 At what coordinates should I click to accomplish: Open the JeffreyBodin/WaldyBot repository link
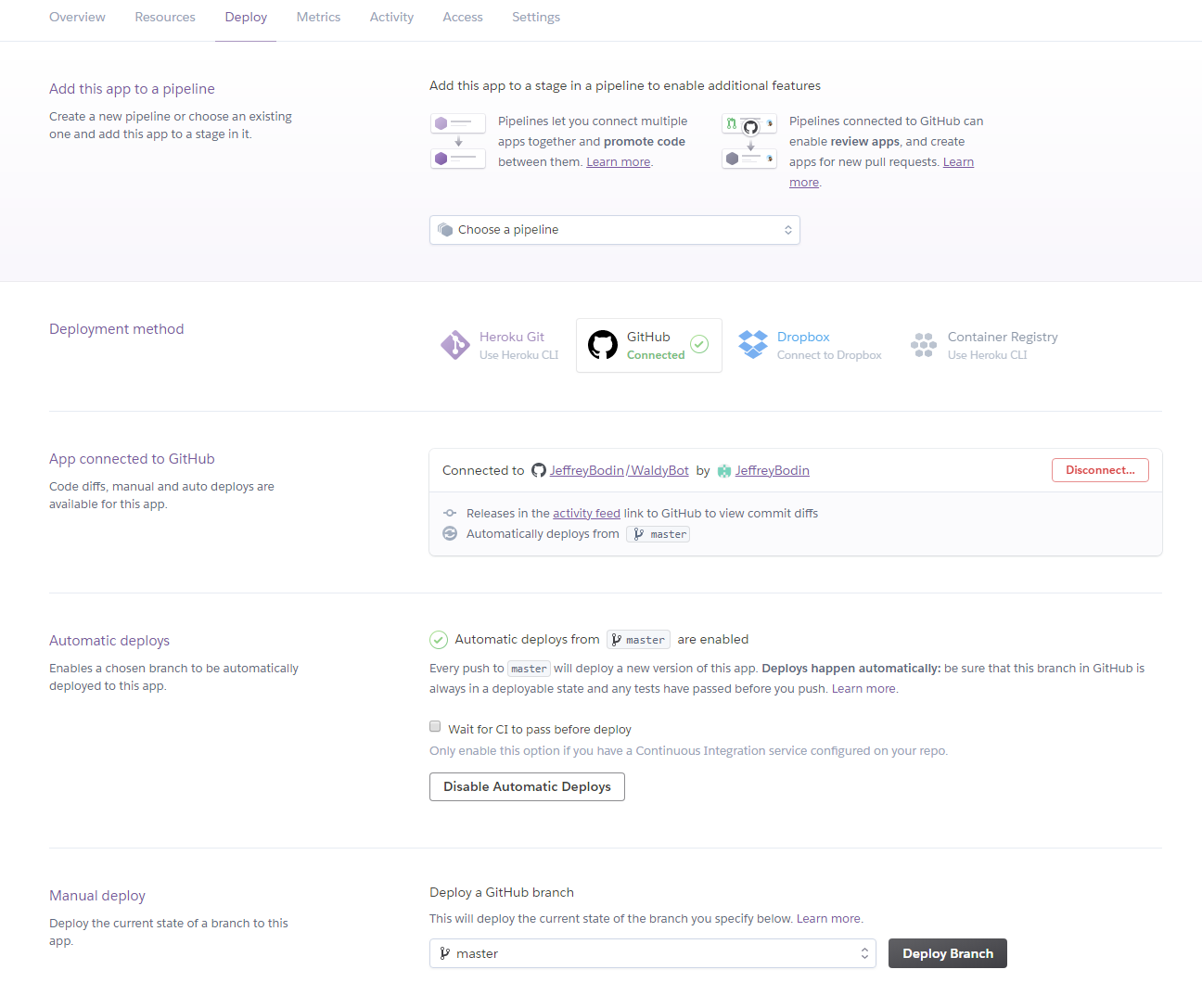pyautogui.click(x=619, y=471)
